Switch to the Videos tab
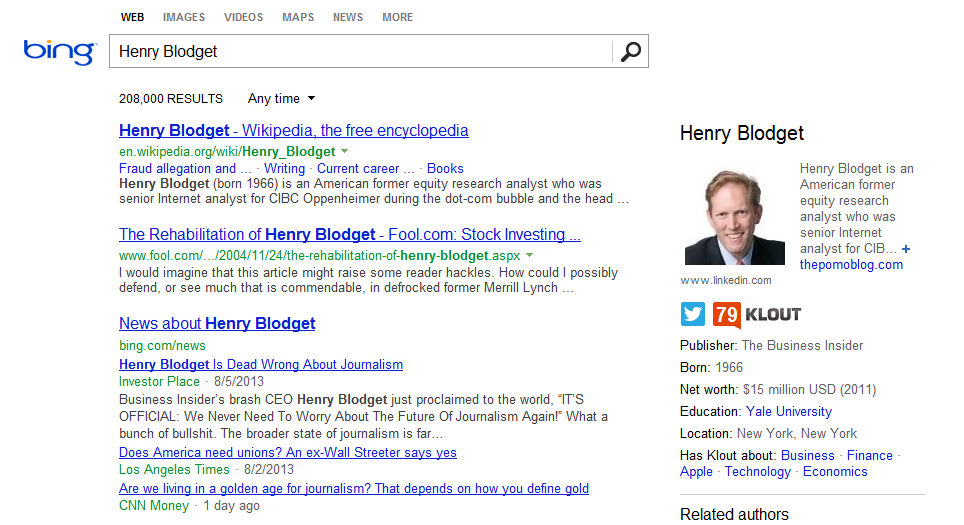Viewport: 964px width, 525px height. (x=244, y=17)
